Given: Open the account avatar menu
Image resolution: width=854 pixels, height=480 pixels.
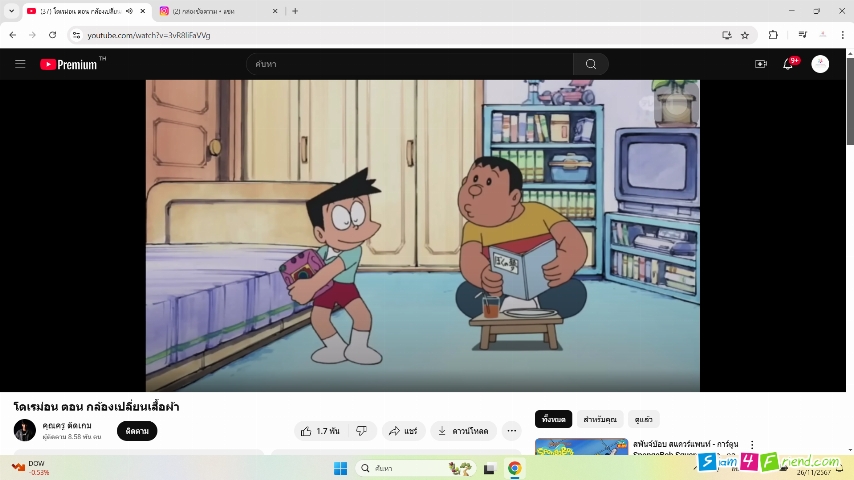Looking at the screenshot, I should pyautogui.click(x=820, y=64).
